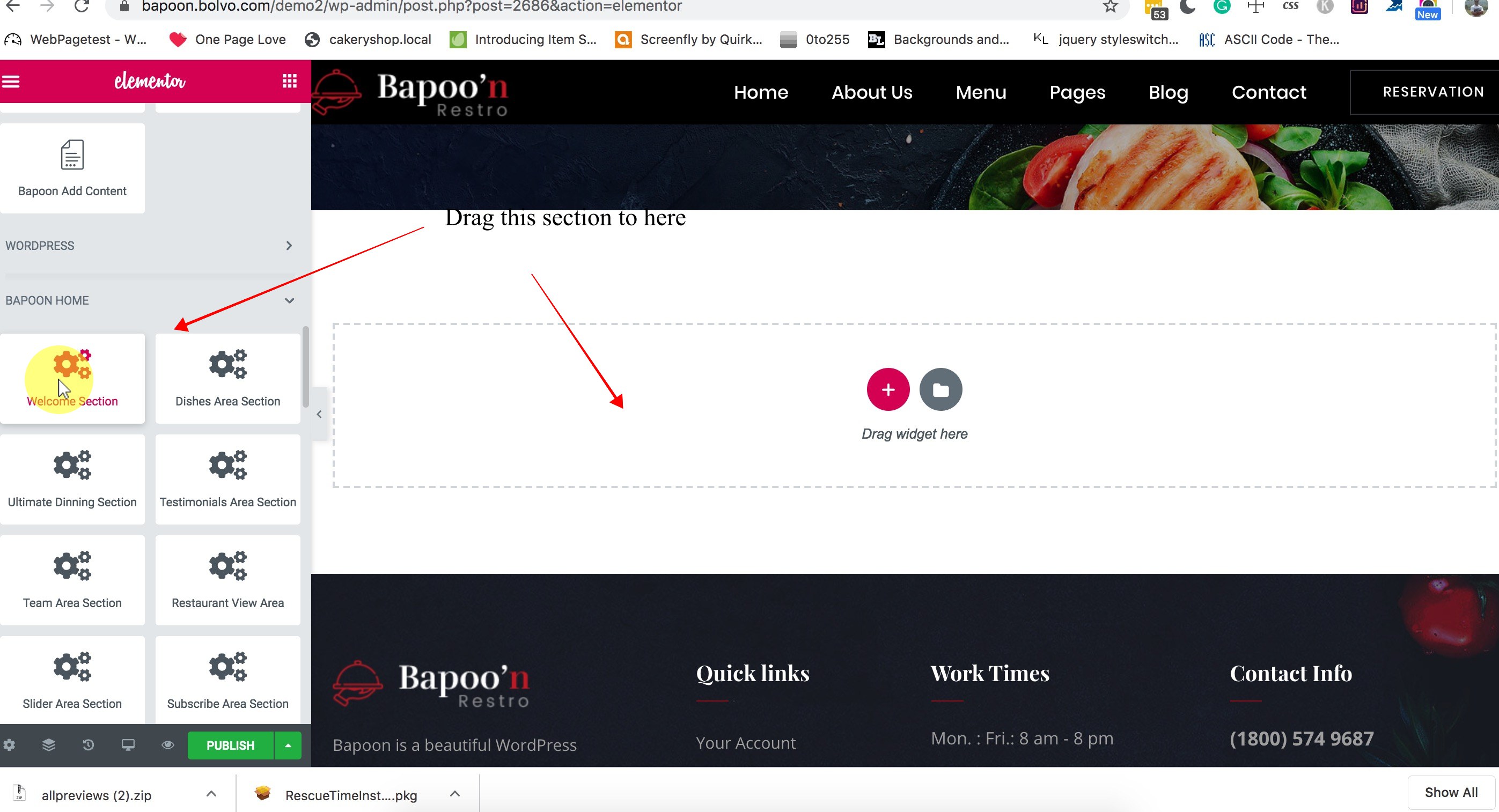Open the Elementor hamburger menu
1499x812 pixels.
click(x=11, y=81)
